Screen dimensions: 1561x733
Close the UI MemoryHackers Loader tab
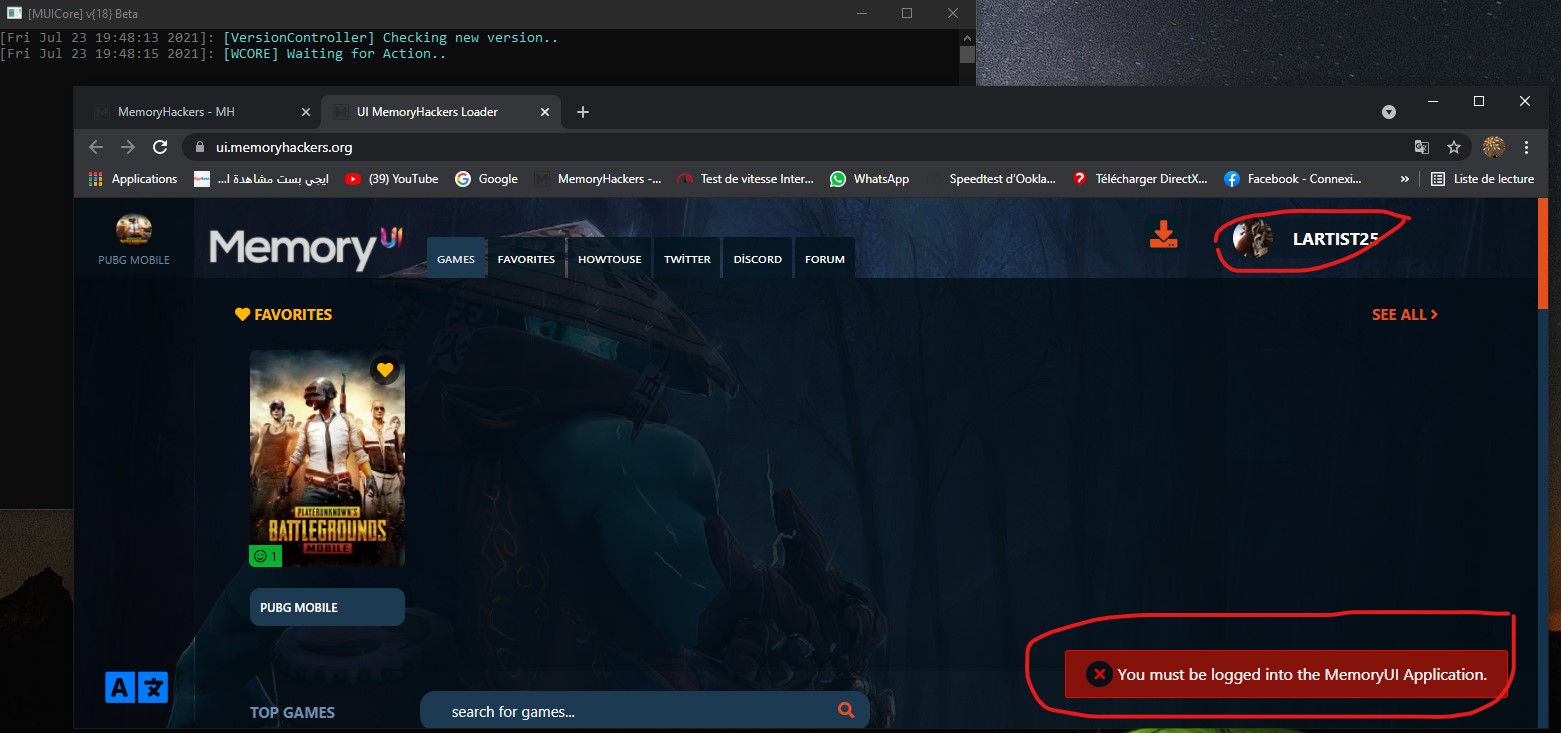tap(545, 112)
